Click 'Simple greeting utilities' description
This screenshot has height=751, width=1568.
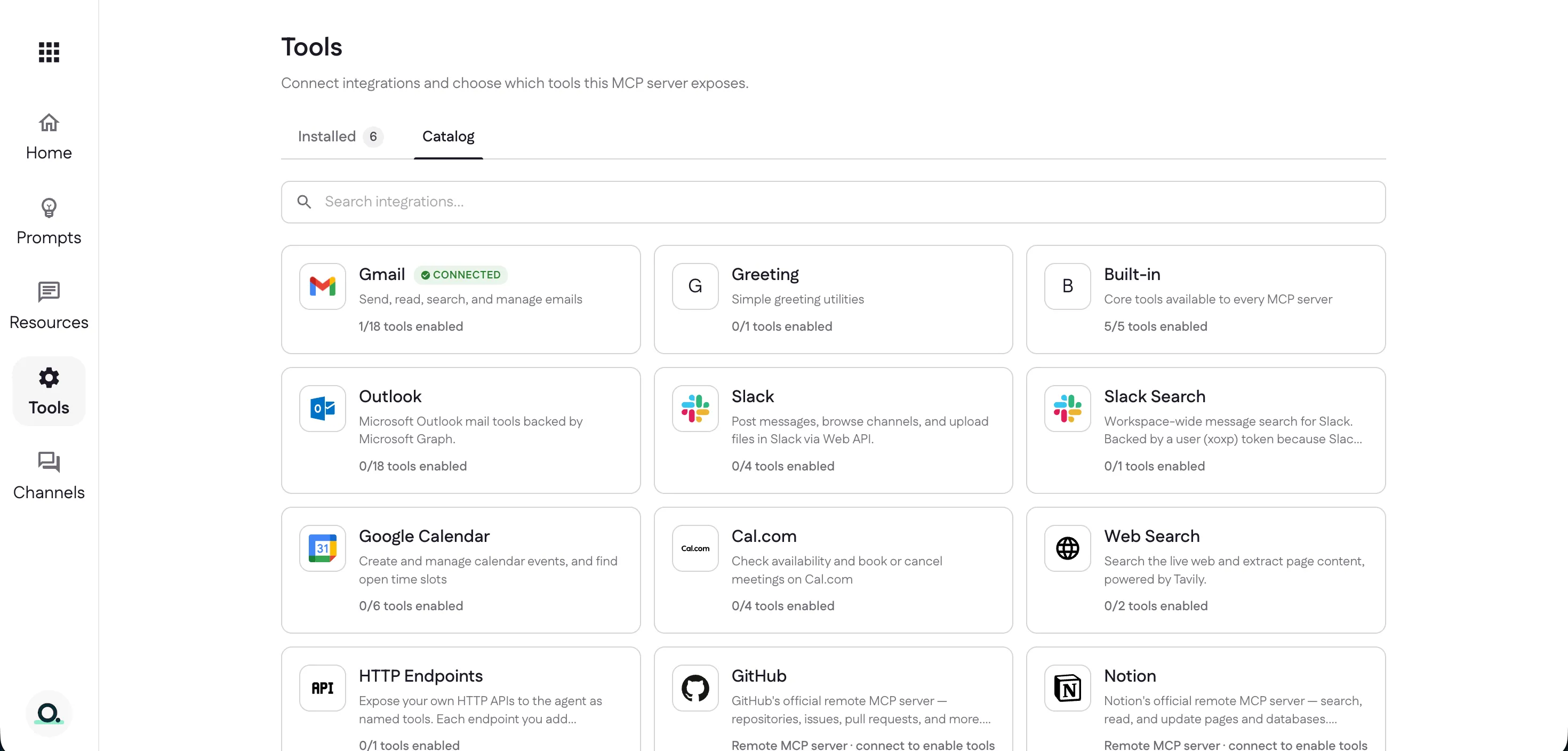797,299
